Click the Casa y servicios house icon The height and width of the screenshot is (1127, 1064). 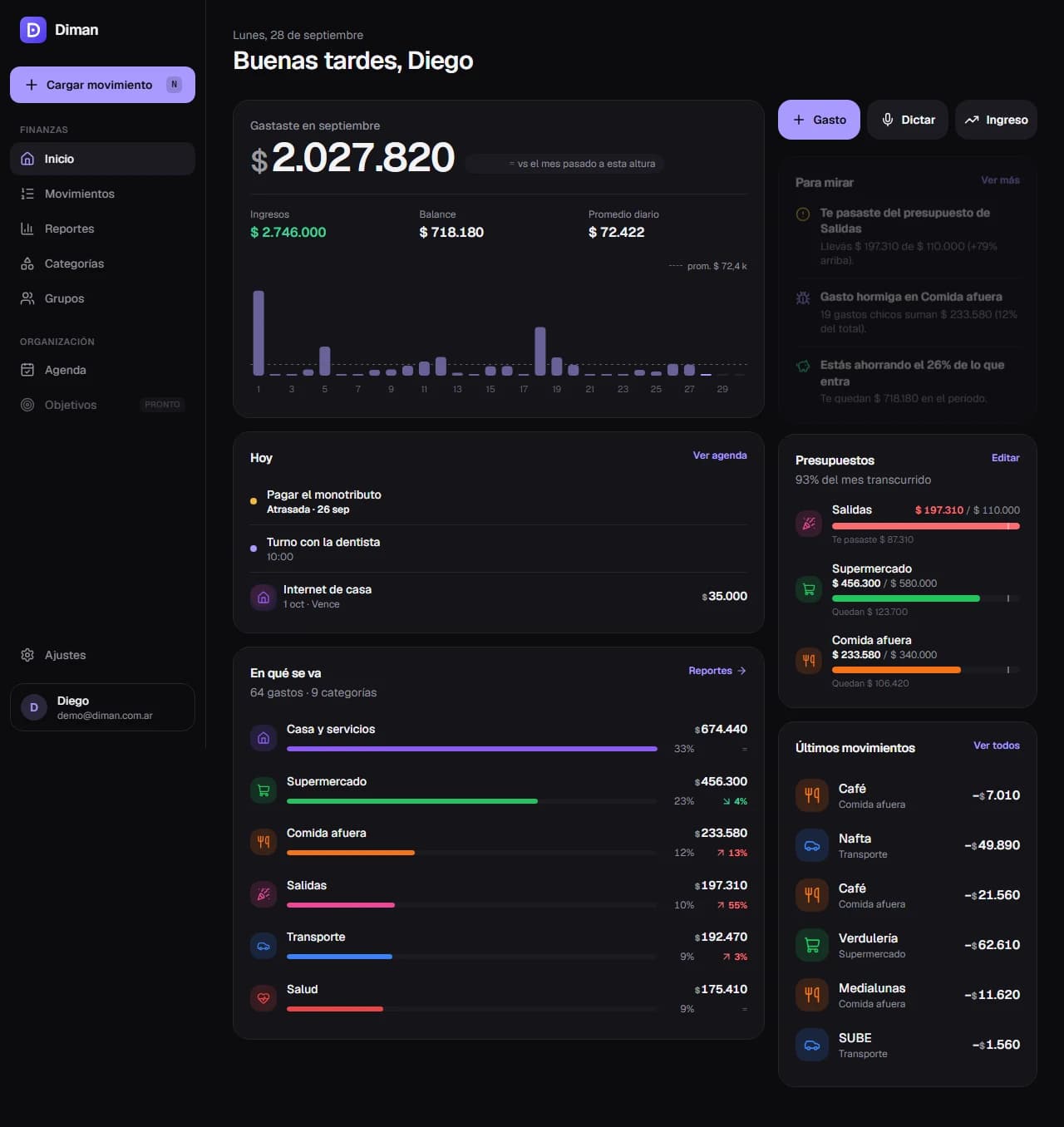[264, 738]
